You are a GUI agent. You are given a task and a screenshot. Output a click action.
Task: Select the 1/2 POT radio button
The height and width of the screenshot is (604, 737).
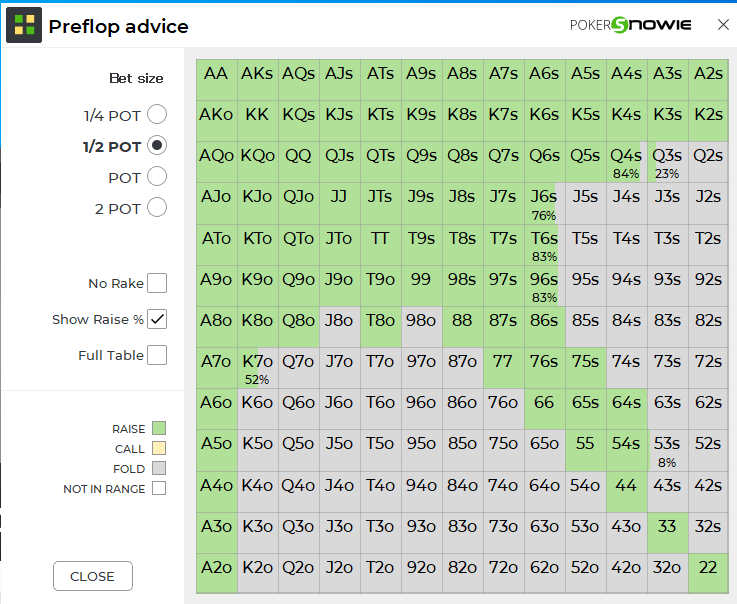coord(157,146)
